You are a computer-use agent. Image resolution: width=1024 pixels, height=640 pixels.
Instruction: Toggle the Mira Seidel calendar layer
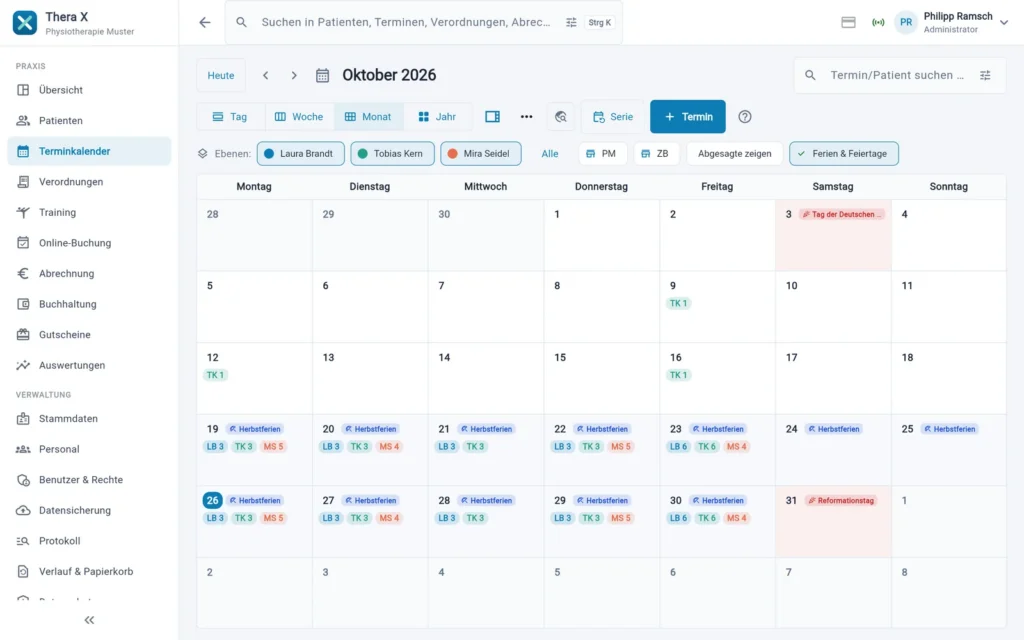pyautogui.click(x=481, y=153)
